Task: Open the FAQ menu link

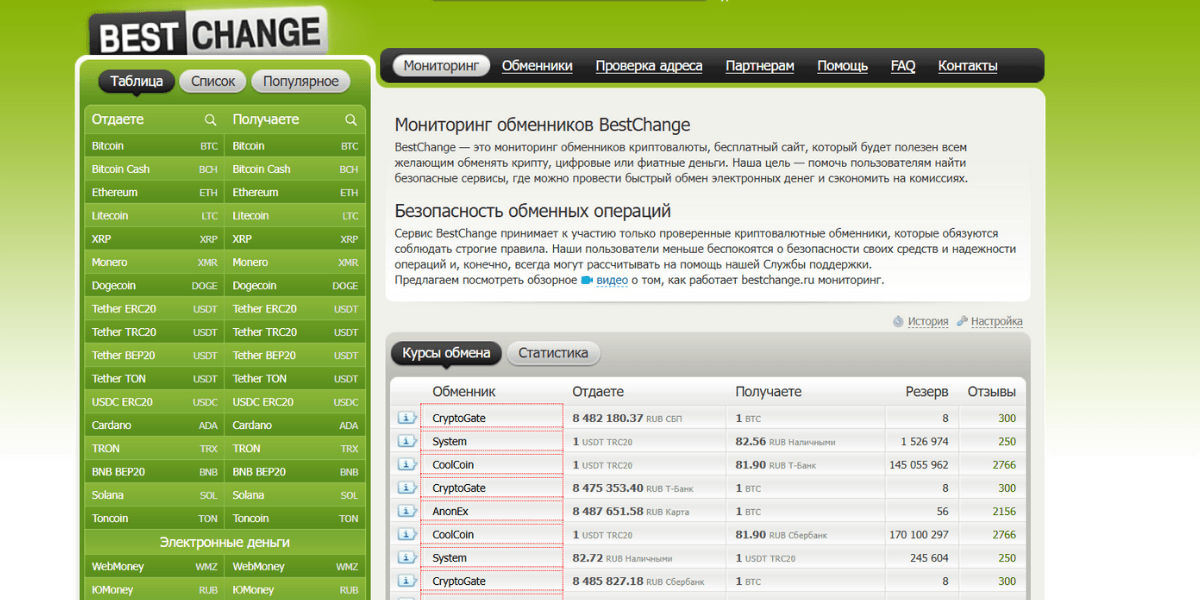Action: tap(903, 66)
